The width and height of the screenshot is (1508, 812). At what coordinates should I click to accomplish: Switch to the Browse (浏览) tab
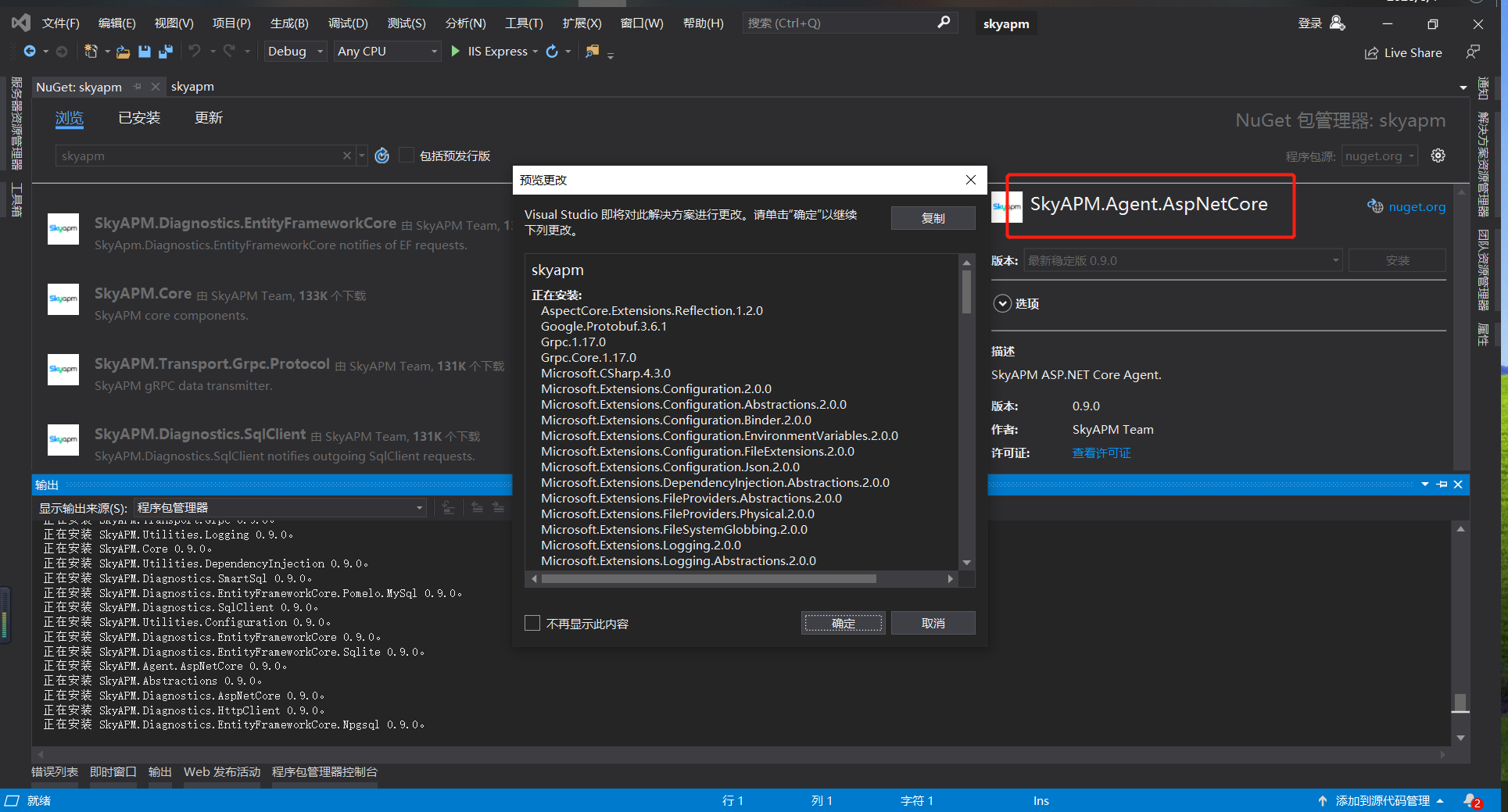[x=70, y=118]
